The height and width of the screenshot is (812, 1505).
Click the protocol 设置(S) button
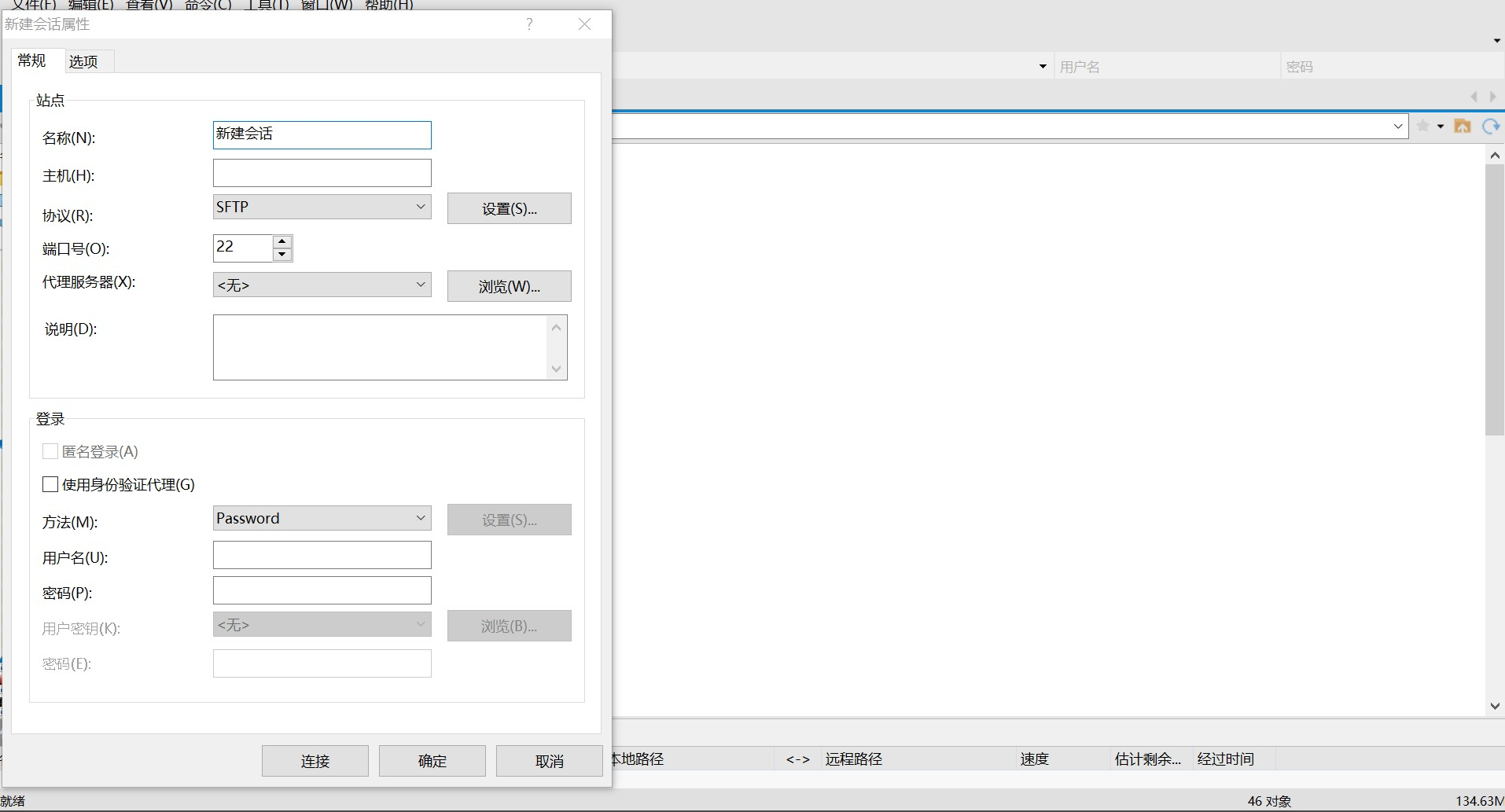coord(510,208)
